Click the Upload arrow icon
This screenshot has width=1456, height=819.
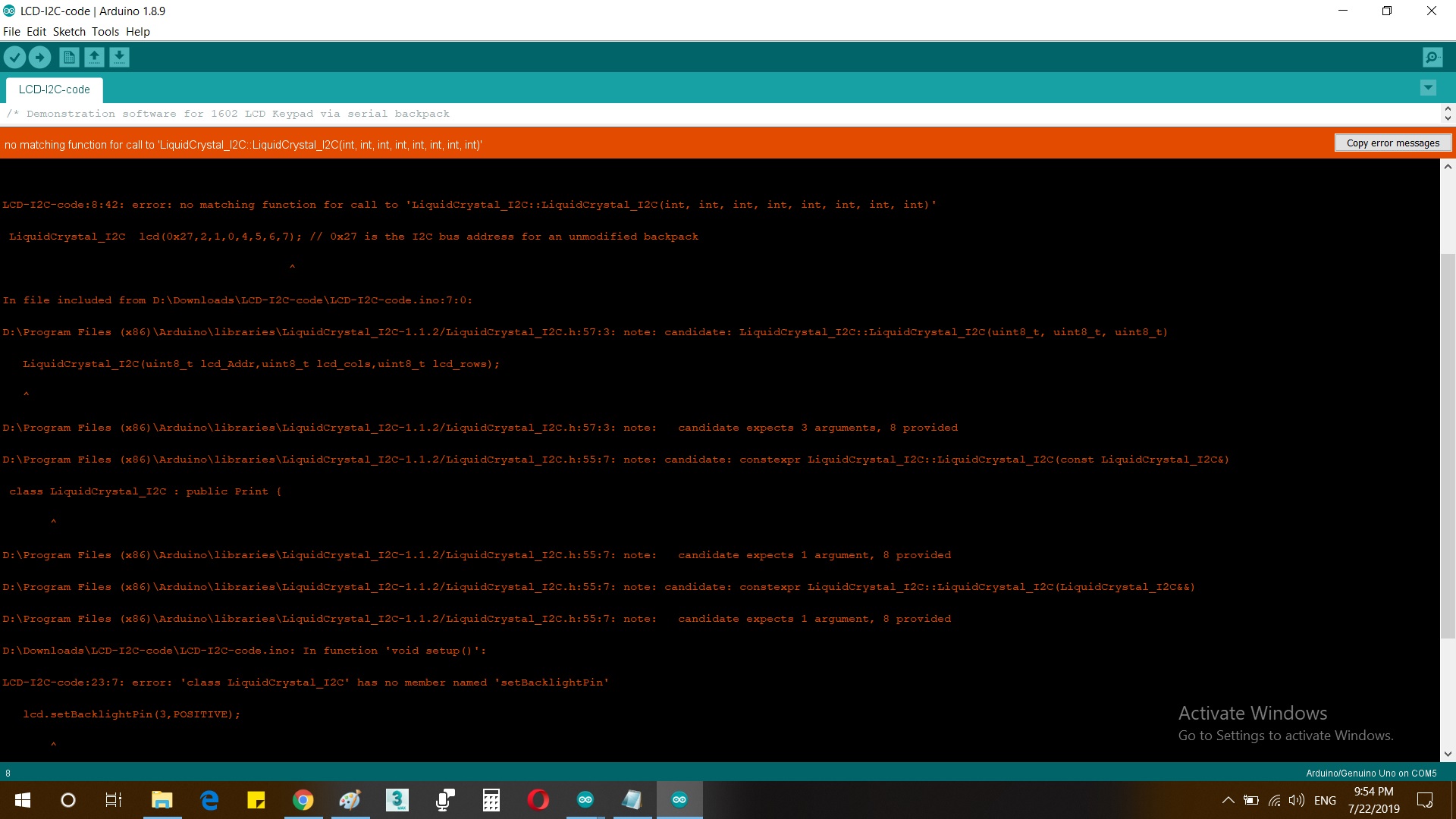point(39,57)
